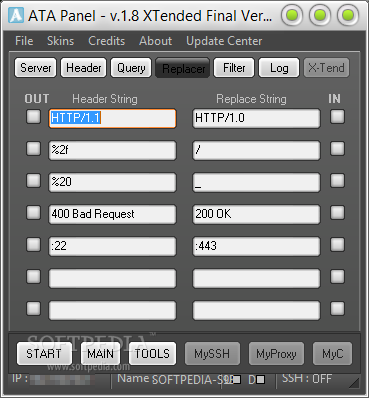Enable OUT checkbox for %2f row
Viewport: 369px width, 398px height.
point(33,149)
